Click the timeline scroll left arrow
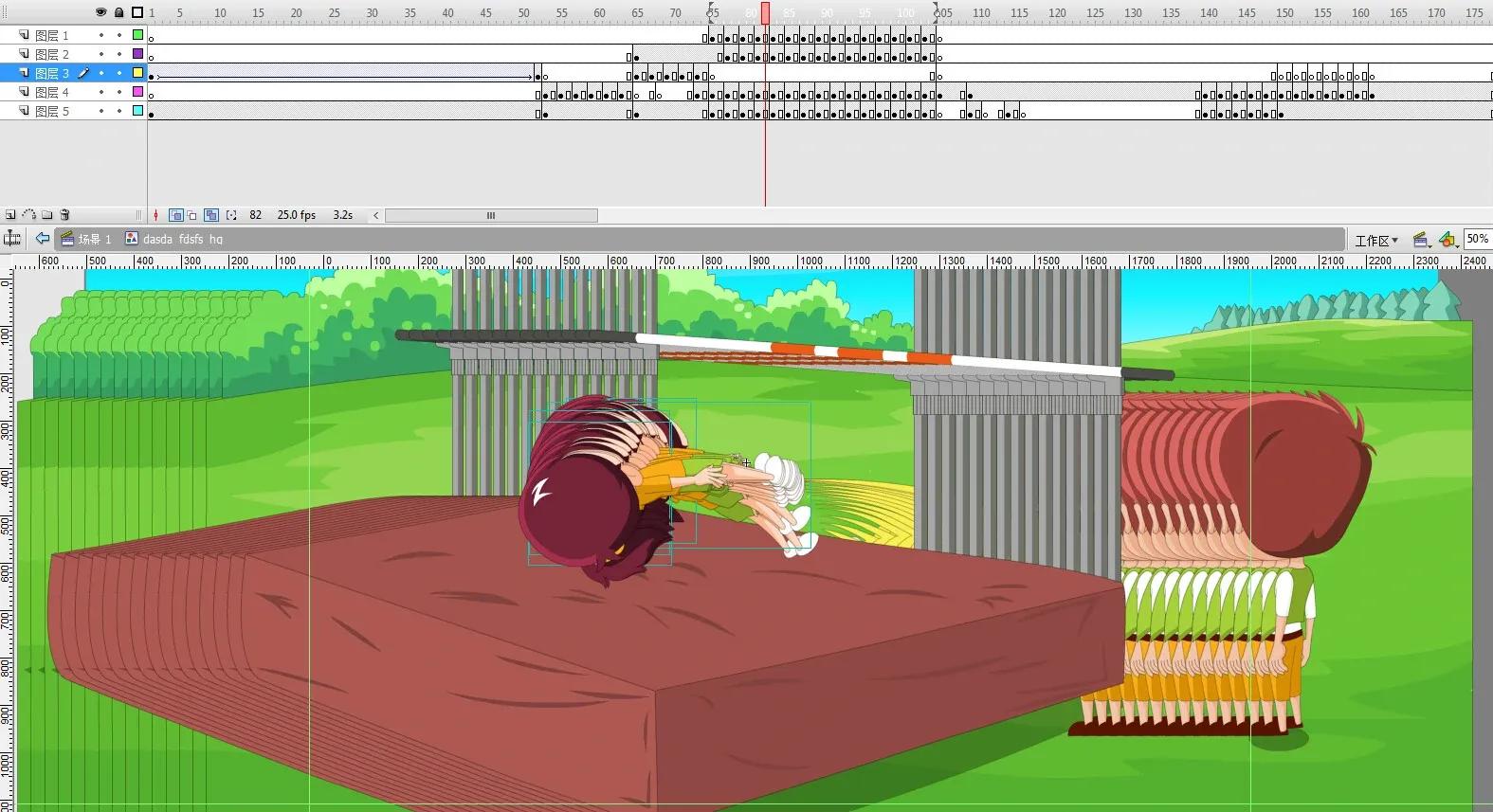Screen dimensions: 1493x812 coord(376,215)
